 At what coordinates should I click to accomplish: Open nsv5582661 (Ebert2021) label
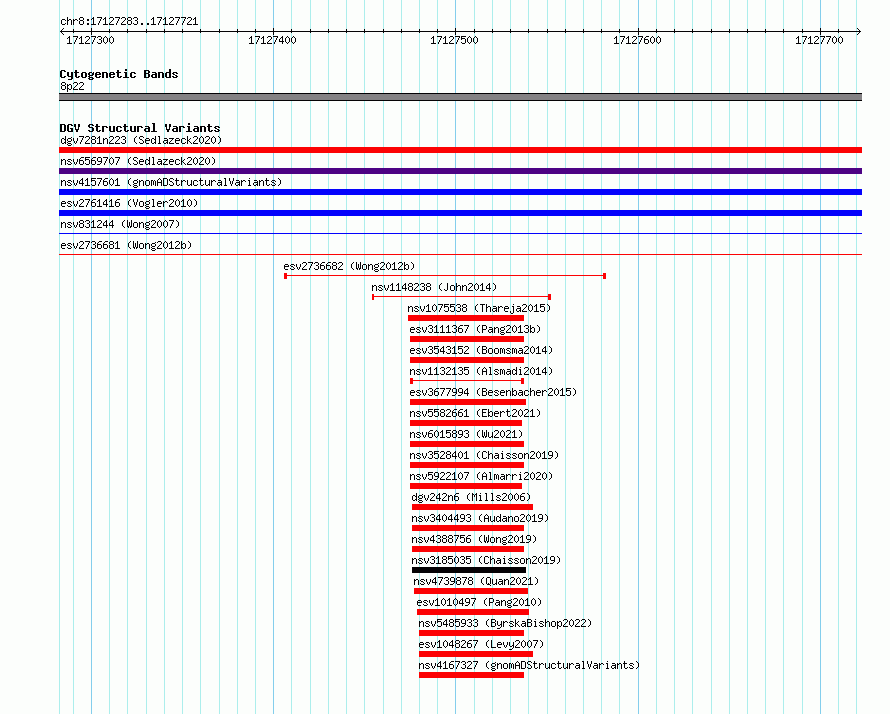click(475, 413)
